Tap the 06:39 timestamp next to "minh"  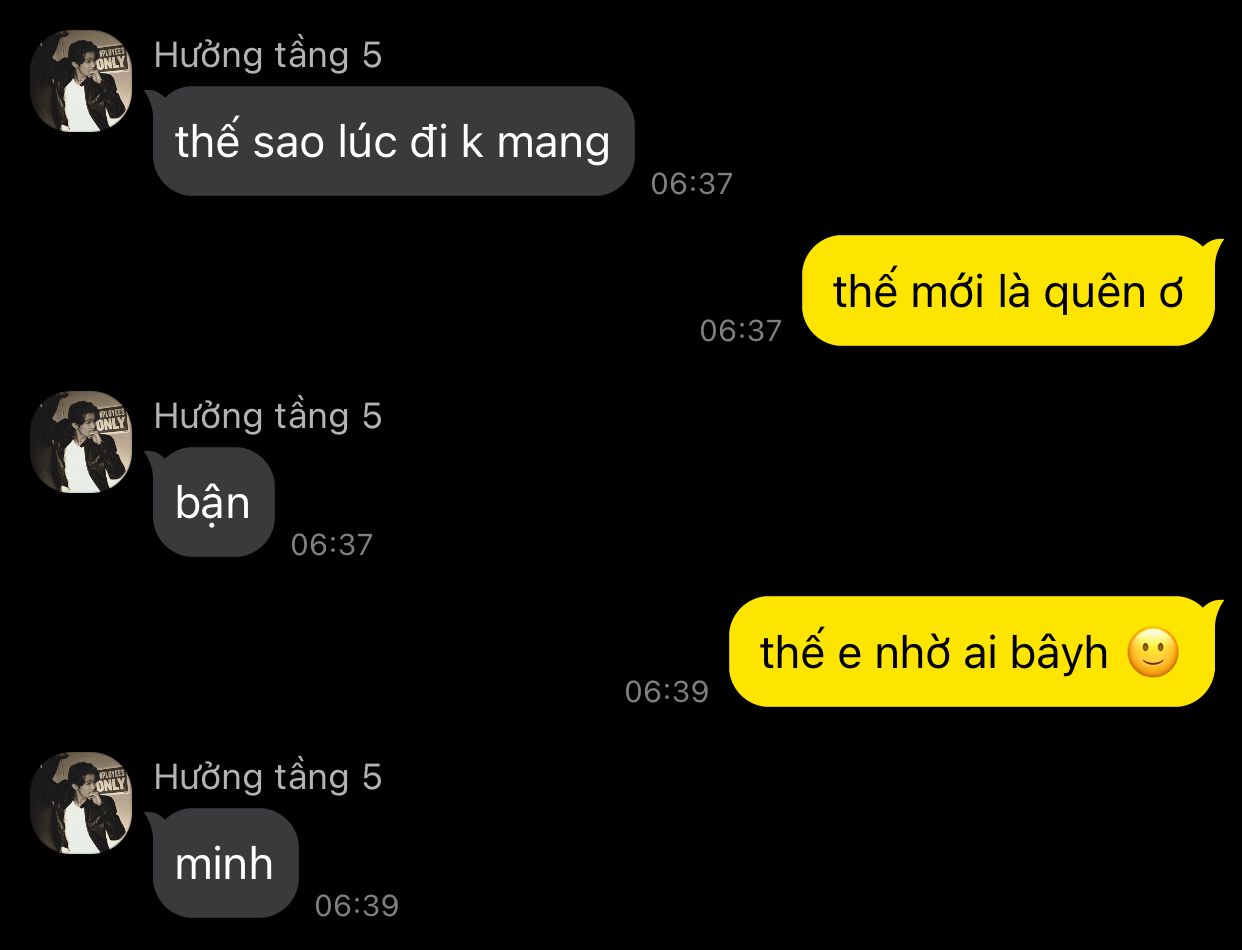click(357, 906)
